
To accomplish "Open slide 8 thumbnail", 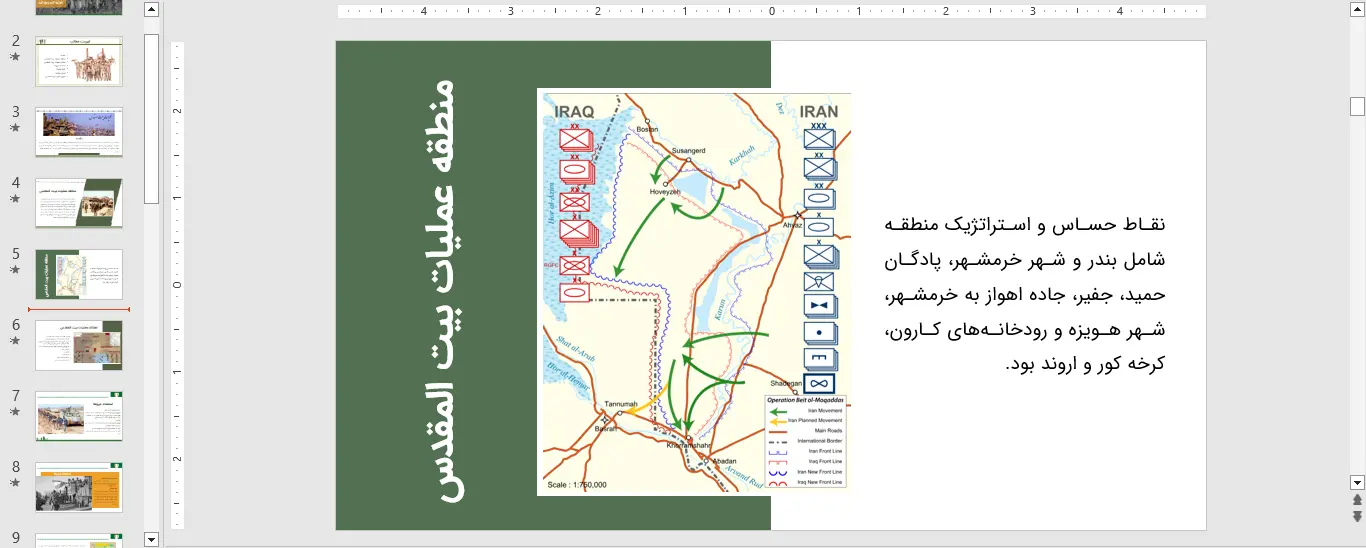I will click(x=79, y=488).
